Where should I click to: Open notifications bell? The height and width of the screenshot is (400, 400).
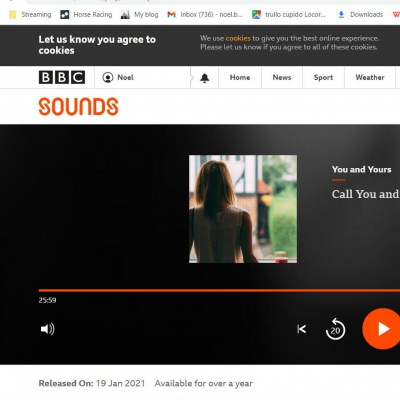point(205,78)
